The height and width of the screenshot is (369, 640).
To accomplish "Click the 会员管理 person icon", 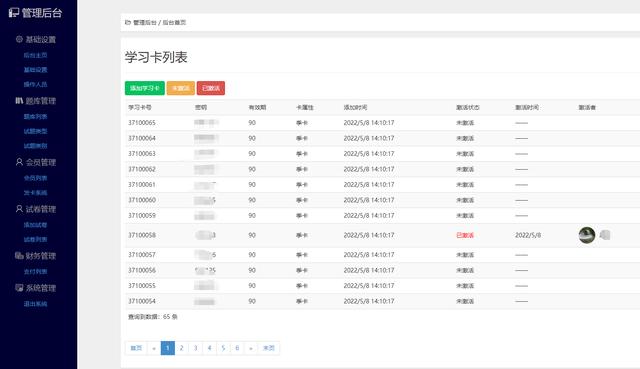I will click(19, 162).
